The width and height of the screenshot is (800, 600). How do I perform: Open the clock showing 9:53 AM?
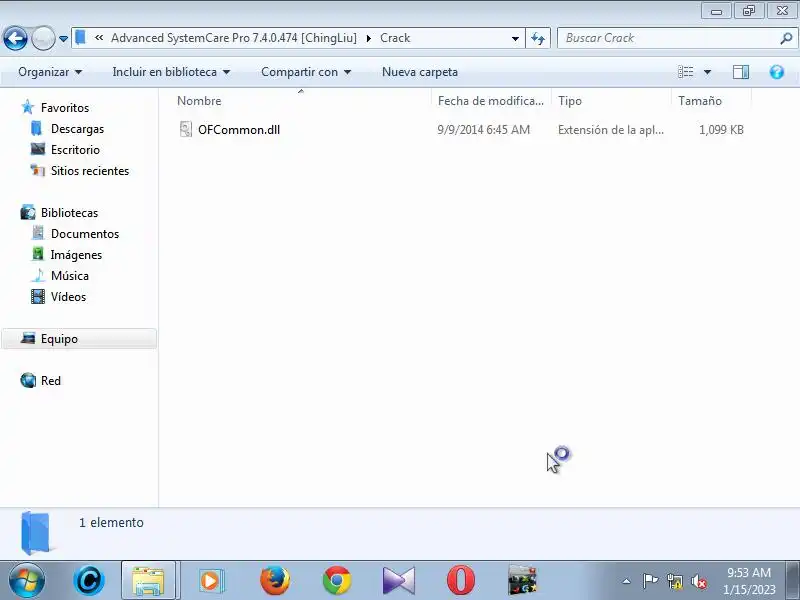749,581
